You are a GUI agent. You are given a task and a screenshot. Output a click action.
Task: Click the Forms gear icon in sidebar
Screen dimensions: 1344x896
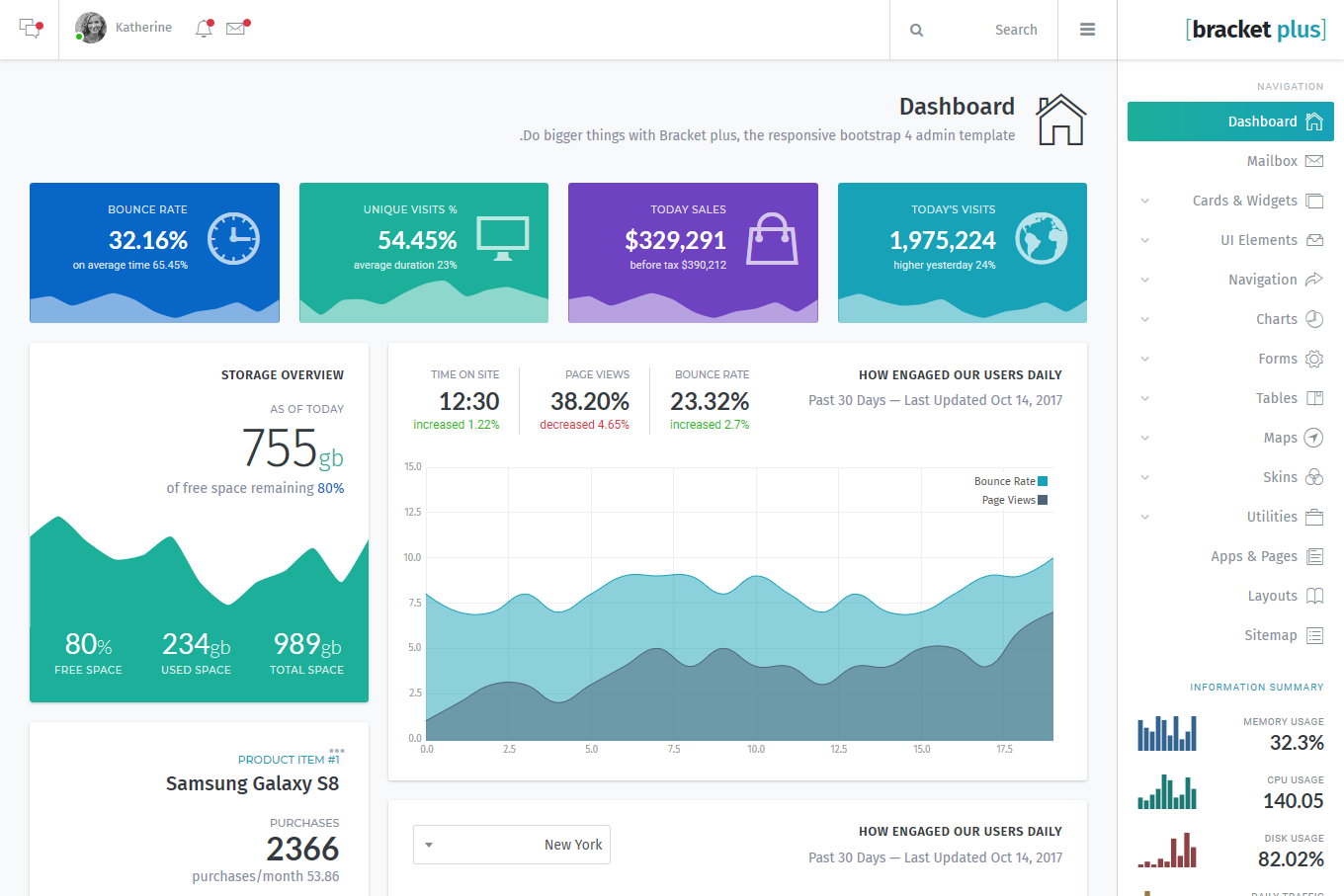[1313, 359]
